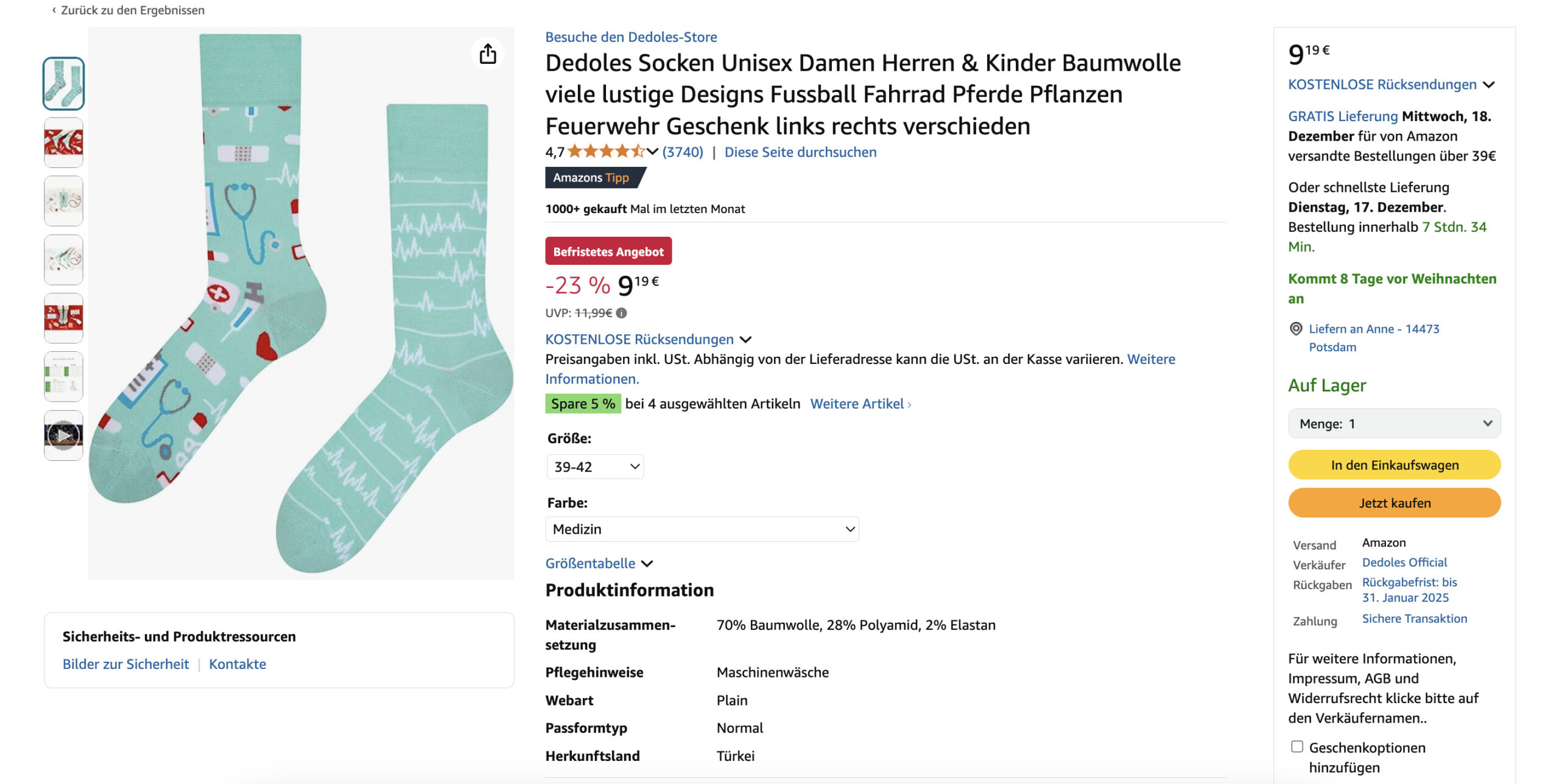Open the Farbe Medizin dropdown
The width and height of the screenshot is (1559, 784).
(702, 529)
